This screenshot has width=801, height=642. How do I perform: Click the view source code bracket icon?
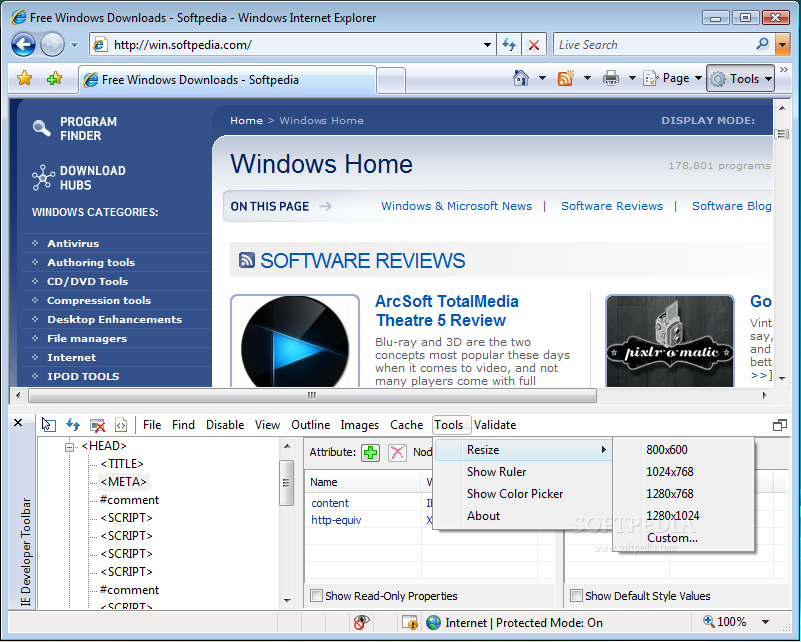(121, 424)
